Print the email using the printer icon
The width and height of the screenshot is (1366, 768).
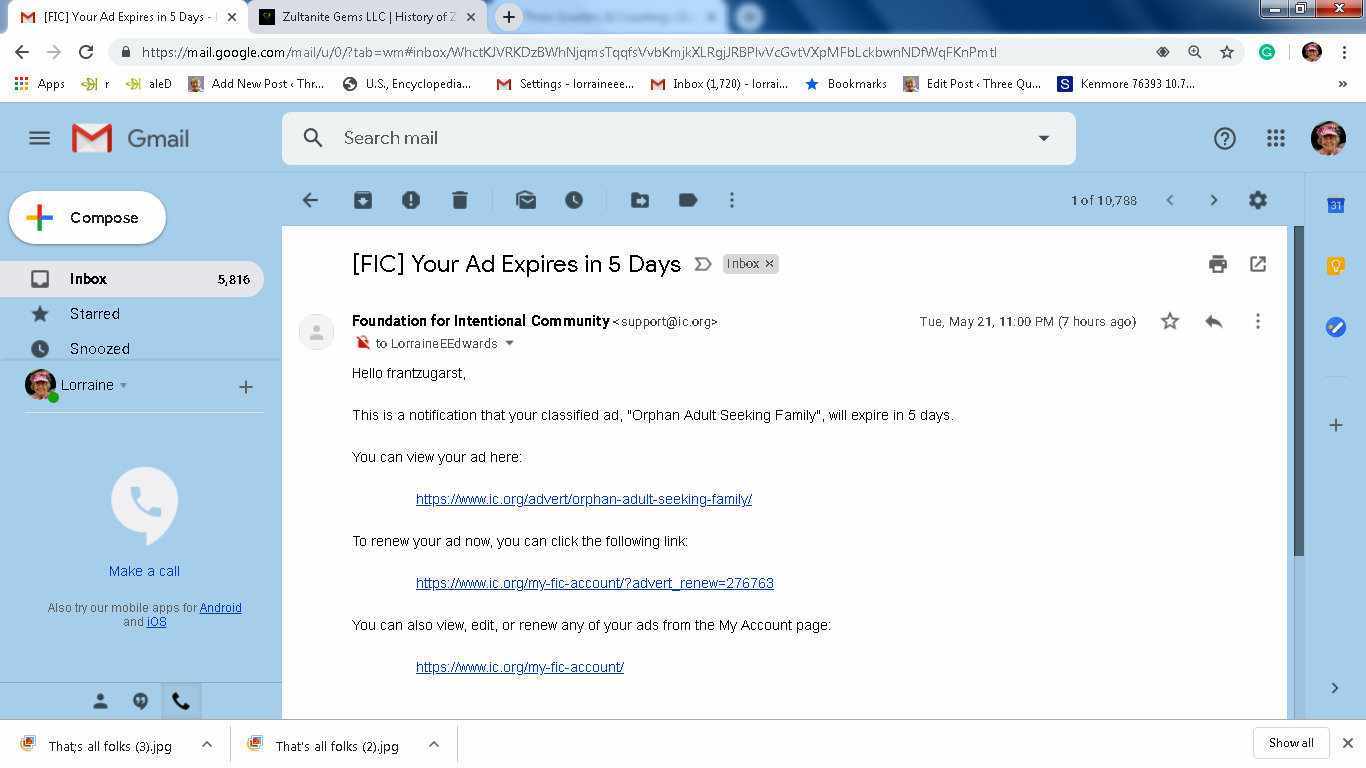tap(1217, 264)
